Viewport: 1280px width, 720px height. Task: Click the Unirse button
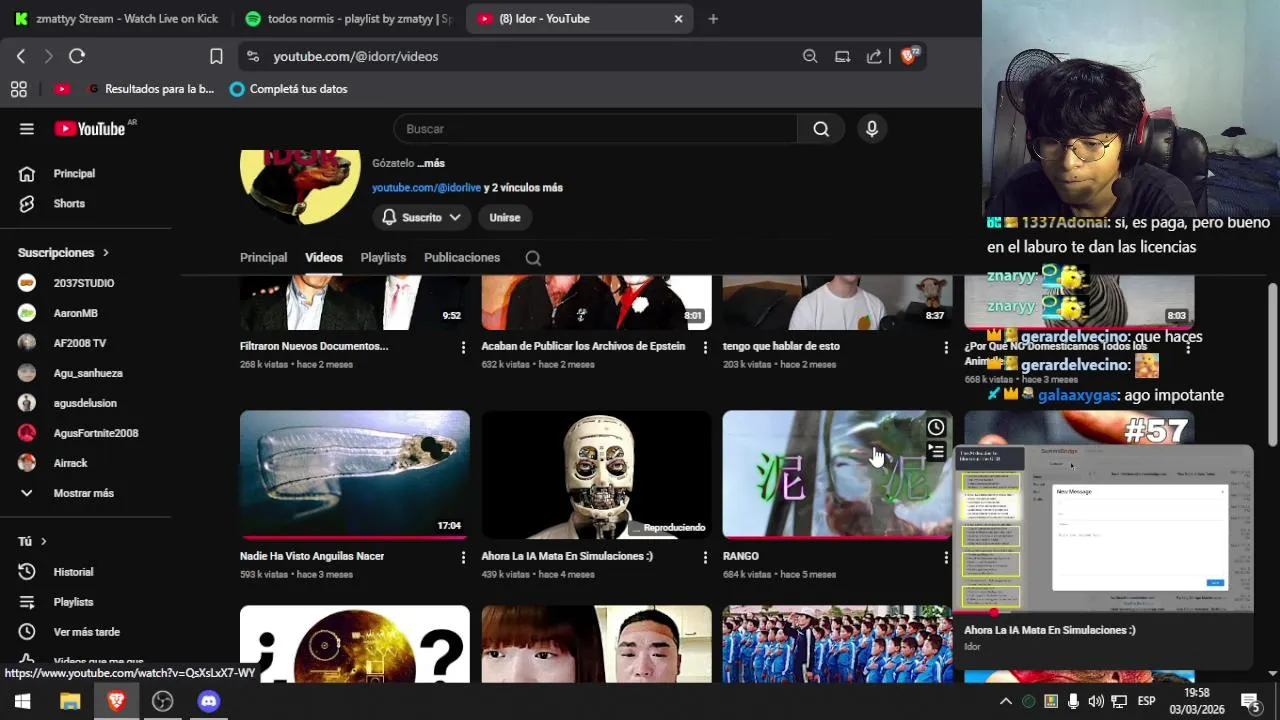pos(505,217)
